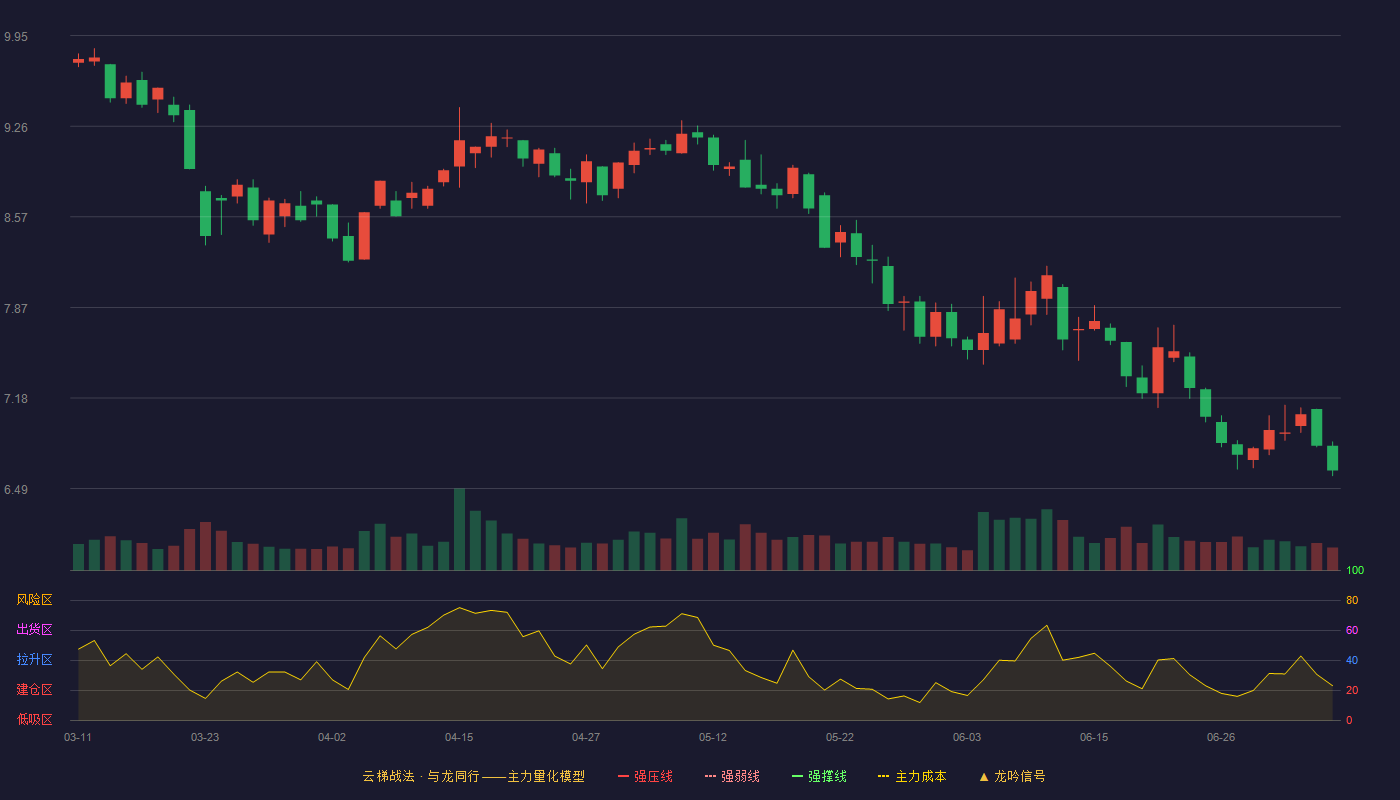This screenshot has width=1400, height=800.
Task: Select the 低吸区 zone label
Action: (34, 719)
